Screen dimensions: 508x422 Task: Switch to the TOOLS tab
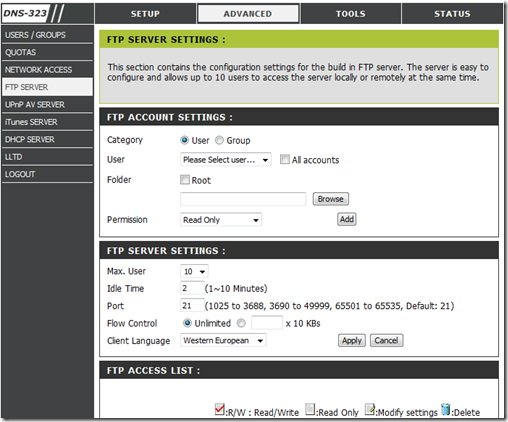[x=351, y=14]
